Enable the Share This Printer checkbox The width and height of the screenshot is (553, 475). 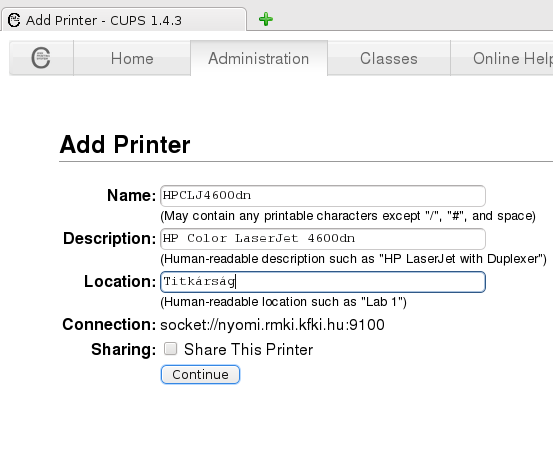(x=170, y=349)
